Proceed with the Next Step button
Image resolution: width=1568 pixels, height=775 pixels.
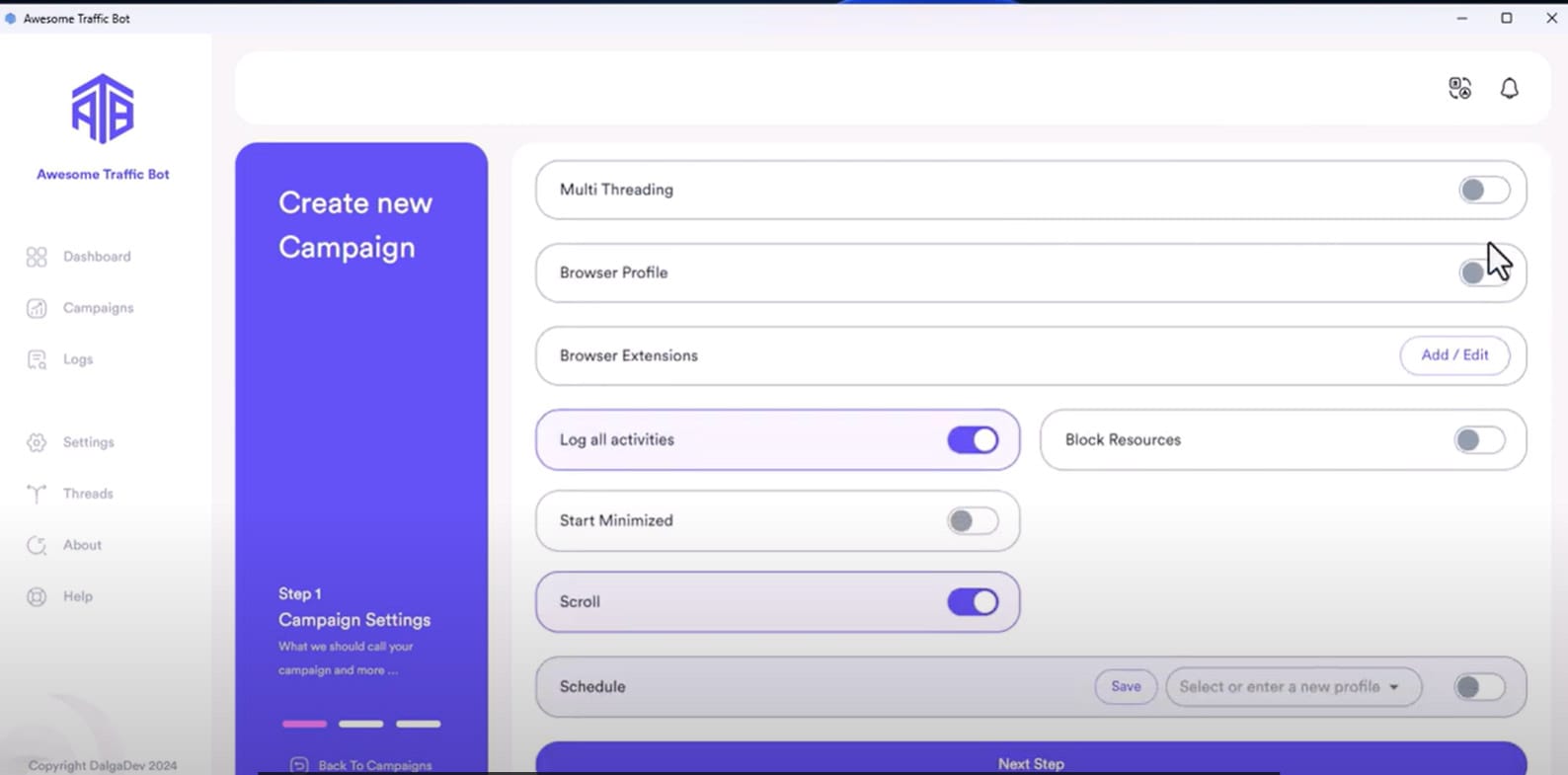(1031, 758)
